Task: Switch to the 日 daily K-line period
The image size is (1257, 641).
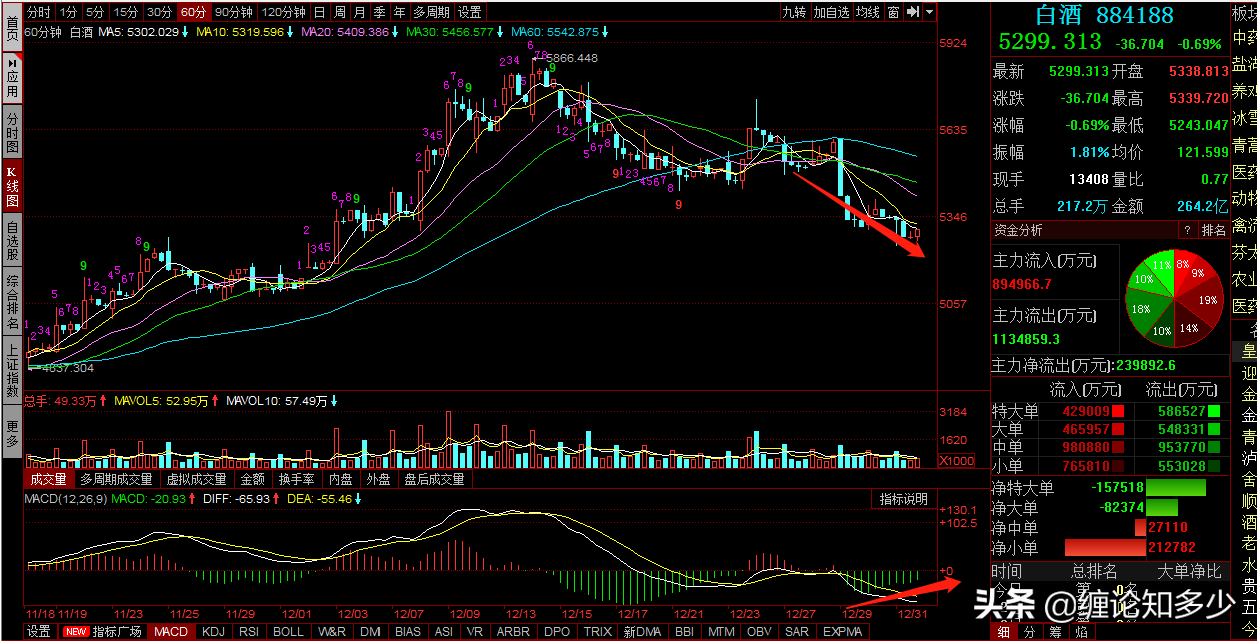Action: point(319,12)
